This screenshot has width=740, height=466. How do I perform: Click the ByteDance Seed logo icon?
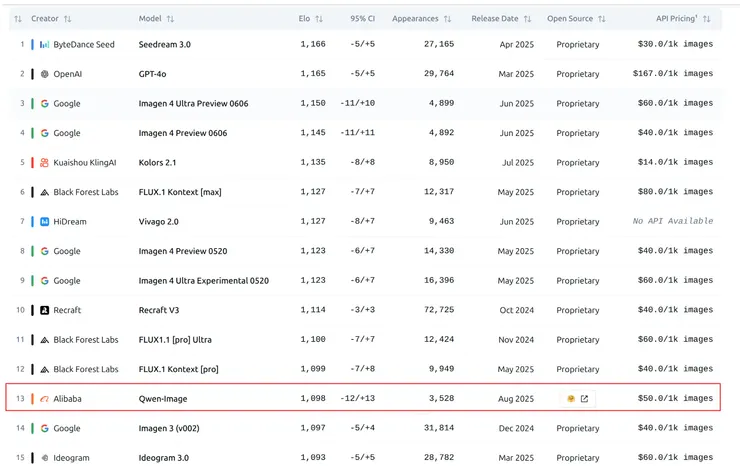click(x=45, y=45)
